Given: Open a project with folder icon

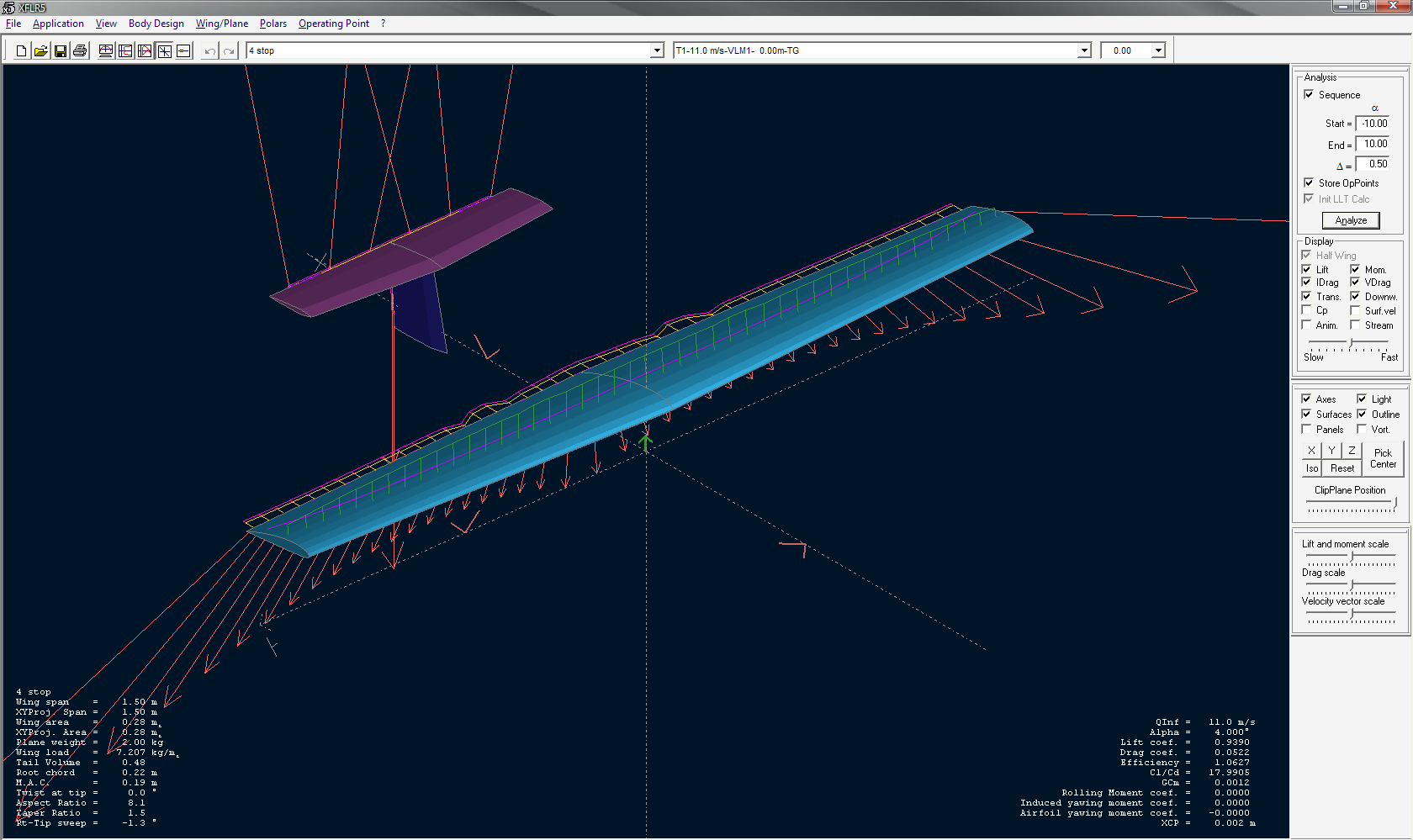Looking at the screenshot, I should click(40, 51).
